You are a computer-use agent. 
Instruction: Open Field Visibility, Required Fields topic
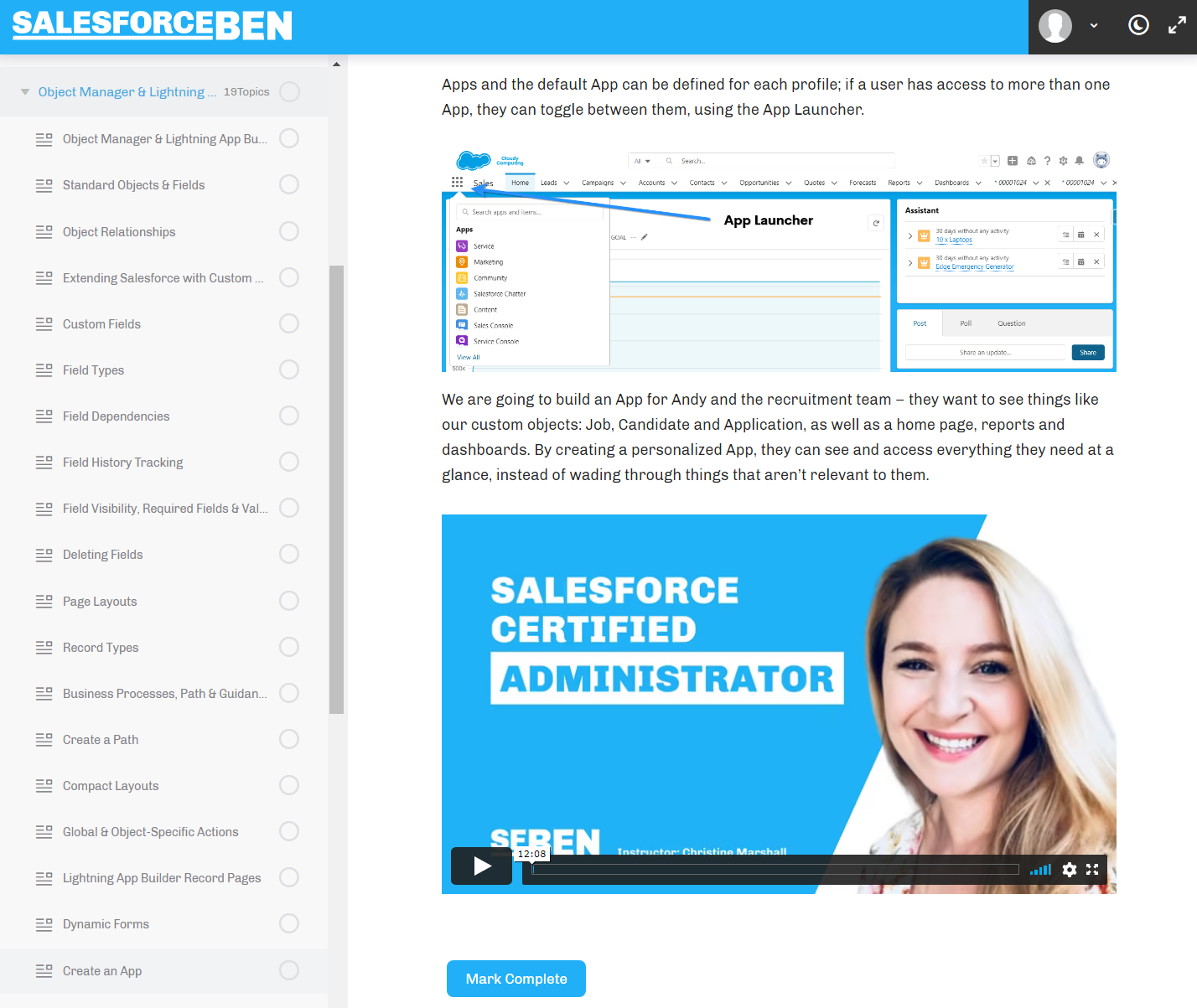(165, 509)
